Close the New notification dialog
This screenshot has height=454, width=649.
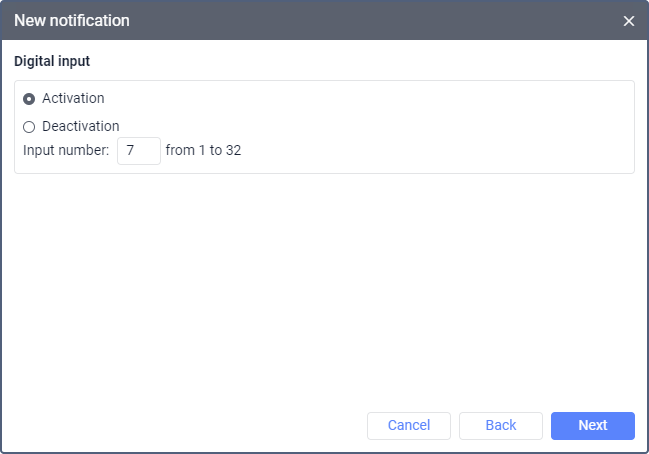tap(629, 21)
